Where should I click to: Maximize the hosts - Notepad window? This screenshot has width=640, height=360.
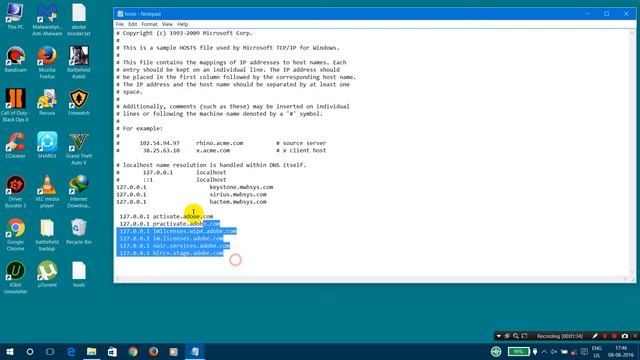(x=607, y=14)
